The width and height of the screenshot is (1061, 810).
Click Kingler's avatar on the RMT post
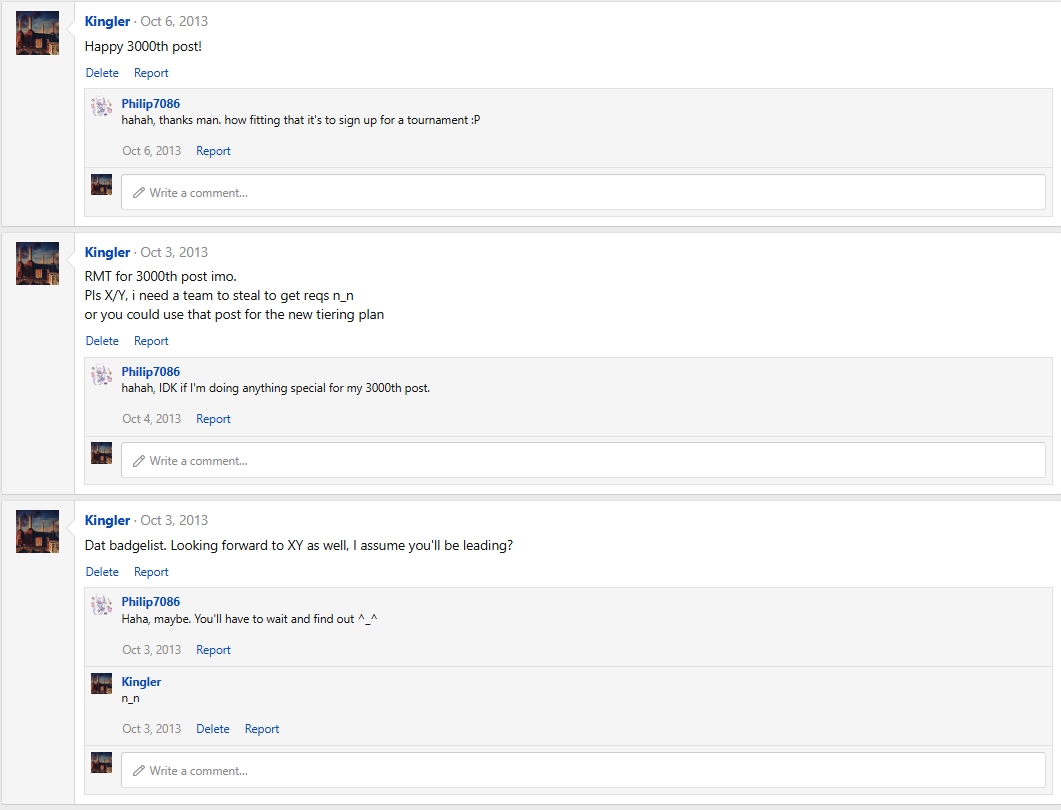point(37,263)
